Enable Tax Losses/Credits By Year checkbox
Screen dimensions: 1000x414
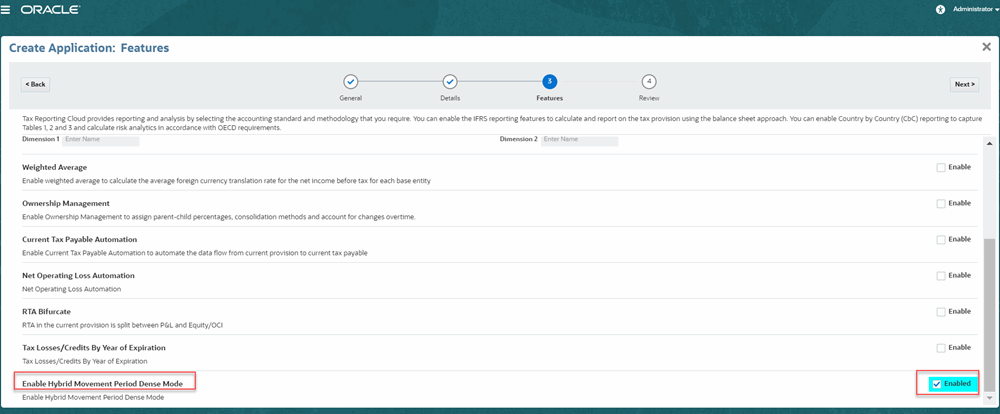[941, 348]
